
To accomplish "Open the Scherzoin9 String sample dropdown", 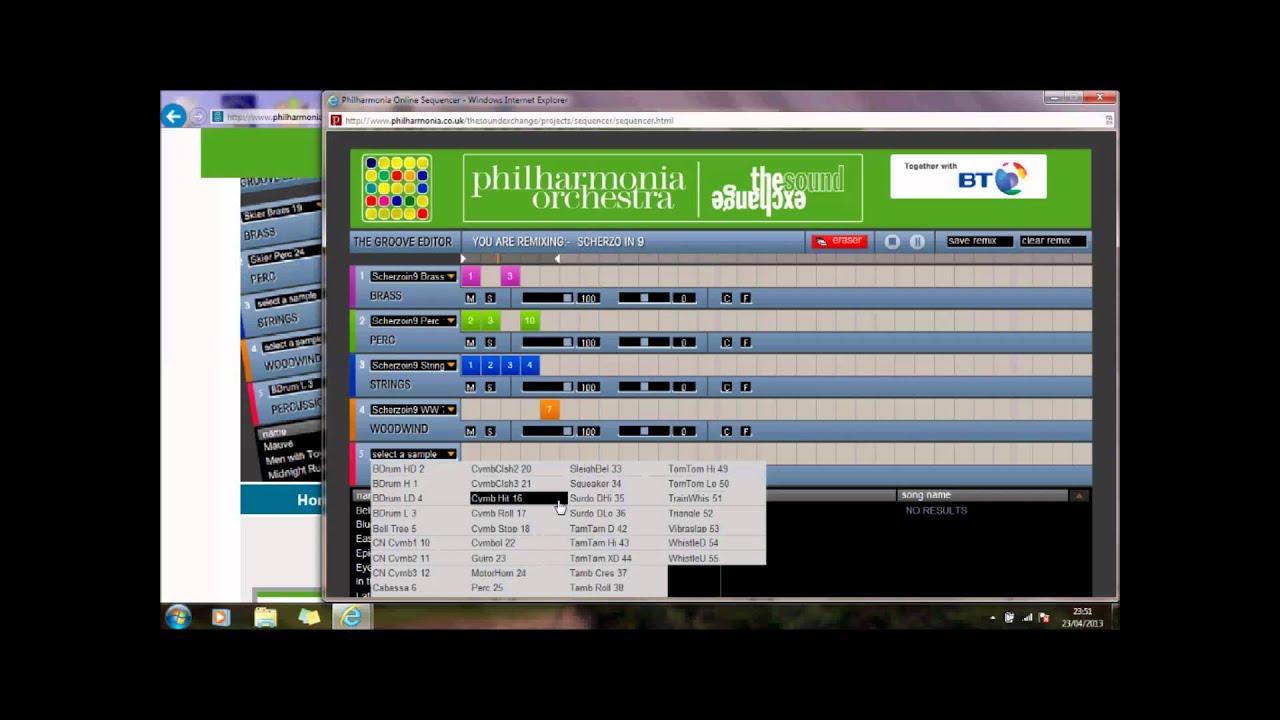I will tap(413, 365).
